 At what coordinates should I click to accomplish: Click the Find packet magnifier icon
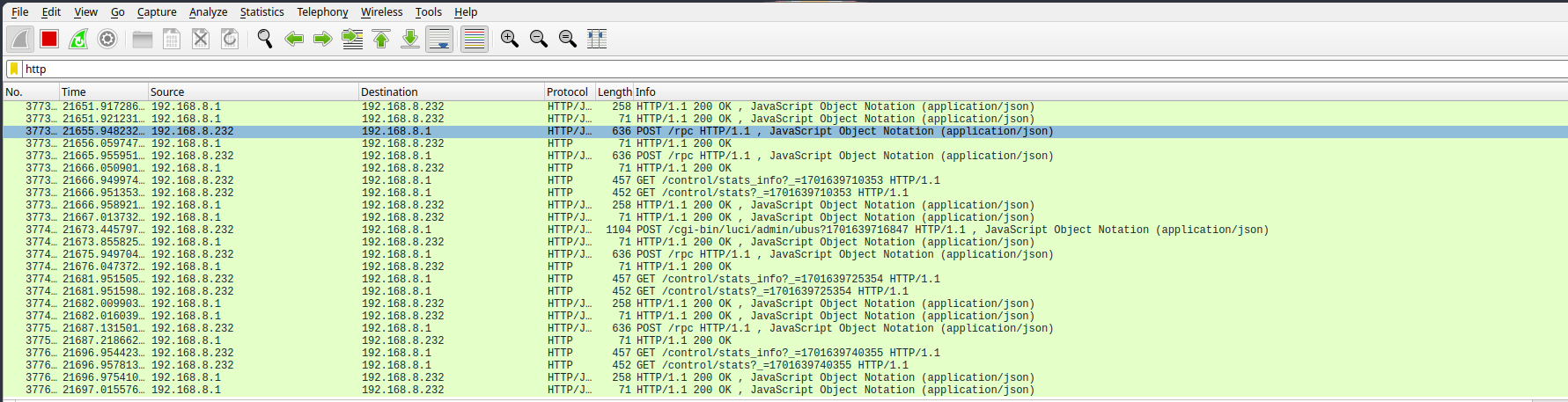pyautogui.click(x=264, y=39)
